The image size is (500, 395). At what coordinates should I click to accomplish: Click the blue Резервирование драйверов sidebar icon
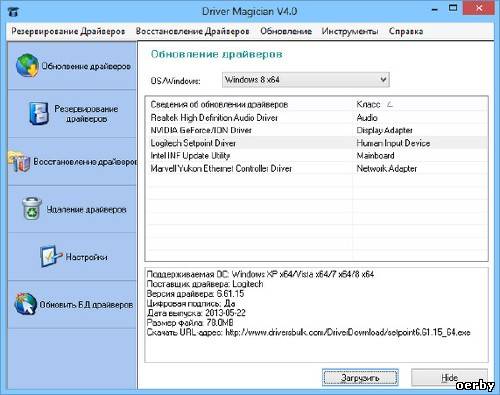coord(39,113)
